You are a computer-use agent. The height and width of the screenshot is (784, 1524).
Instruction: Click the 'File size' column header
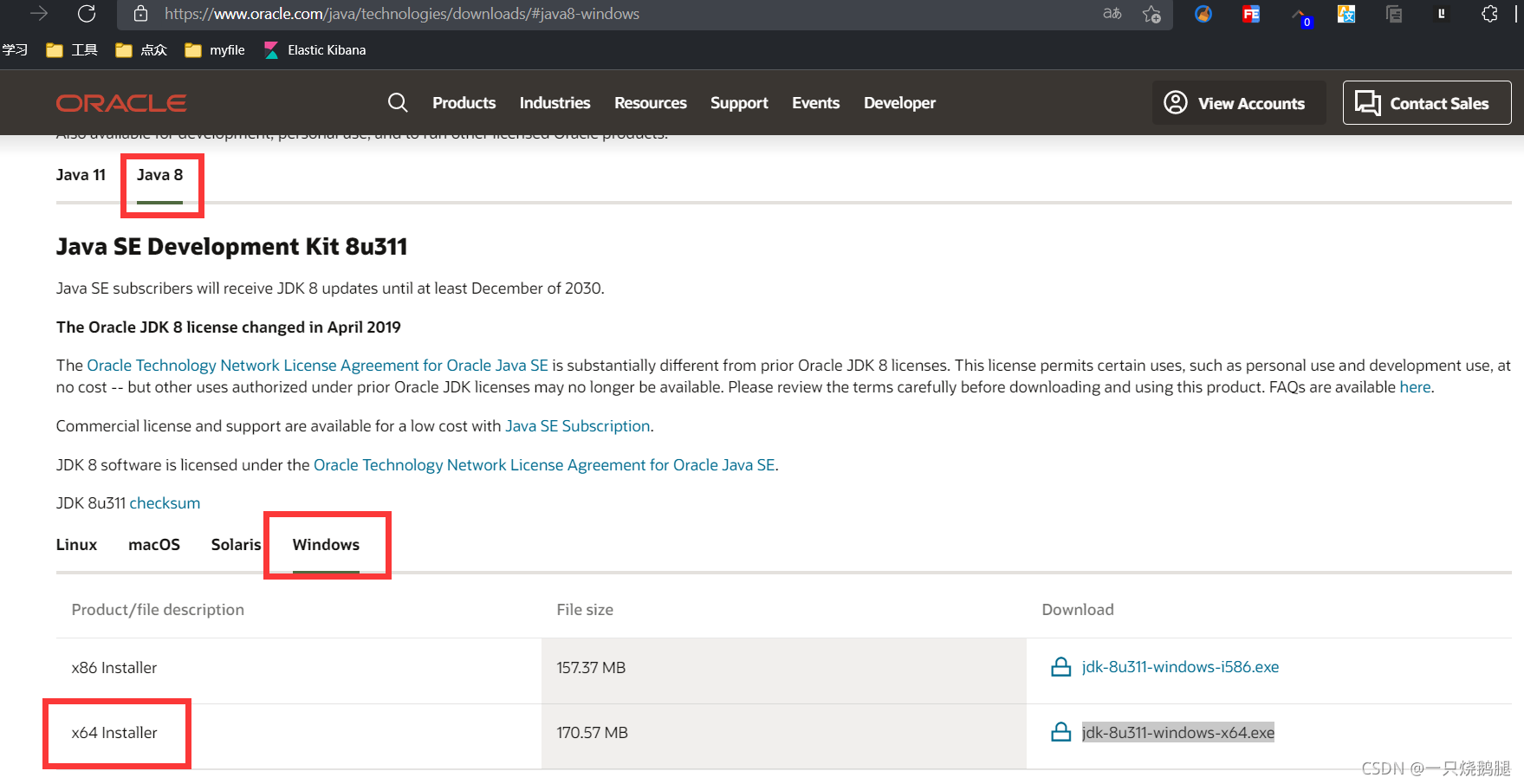click(x=585, y=610)
